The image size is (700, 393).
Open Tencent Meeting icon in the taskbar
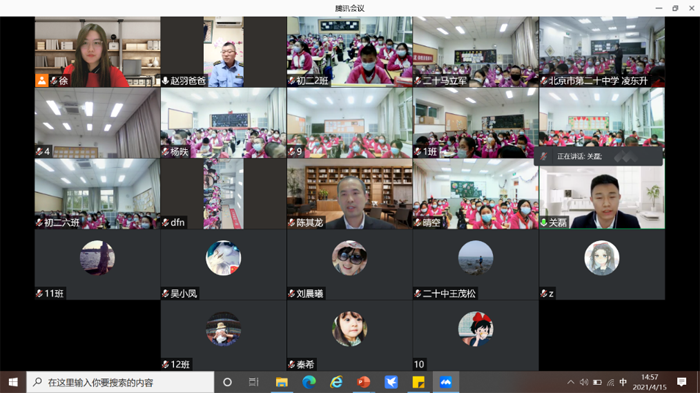446,382
